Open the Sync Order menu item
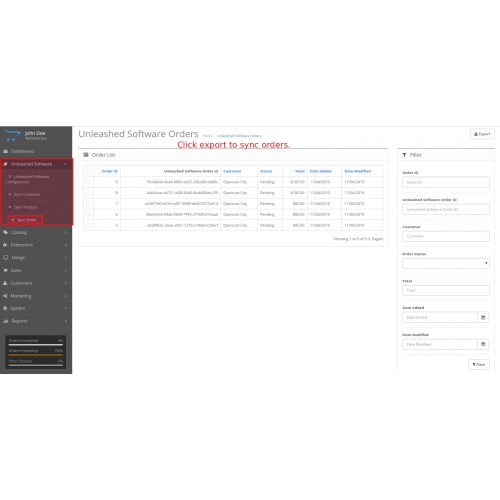Image resolution: width=500 pixels, height=500 pixels. 25,220
